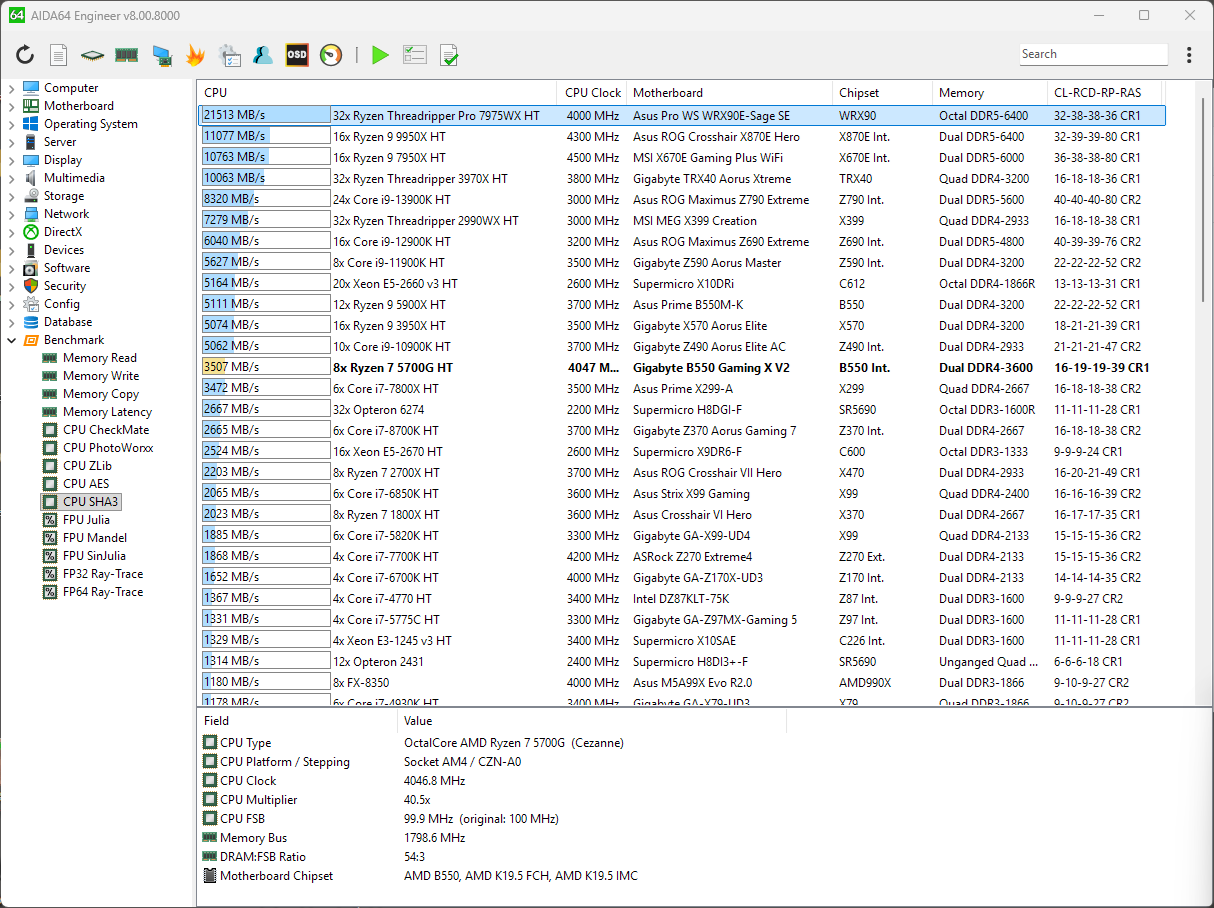Open the CPUID chip icon in toolbar
Screen dimensions: 1214x908
click(93, 56)
